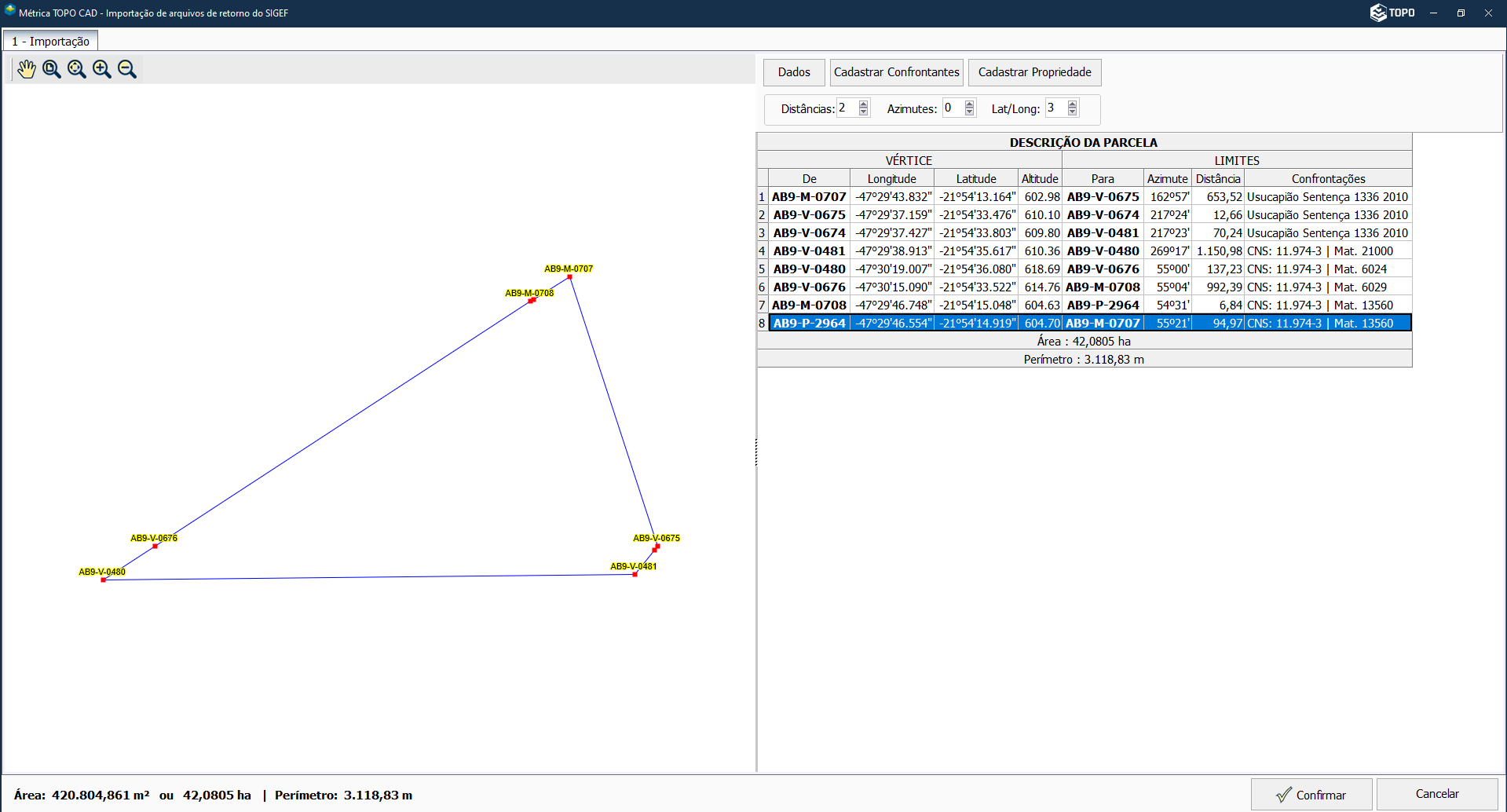The width and height of the screenshot is (1507, 812).
Task: Click the TOPO logo in title bar
Action: coord(1392,13)
